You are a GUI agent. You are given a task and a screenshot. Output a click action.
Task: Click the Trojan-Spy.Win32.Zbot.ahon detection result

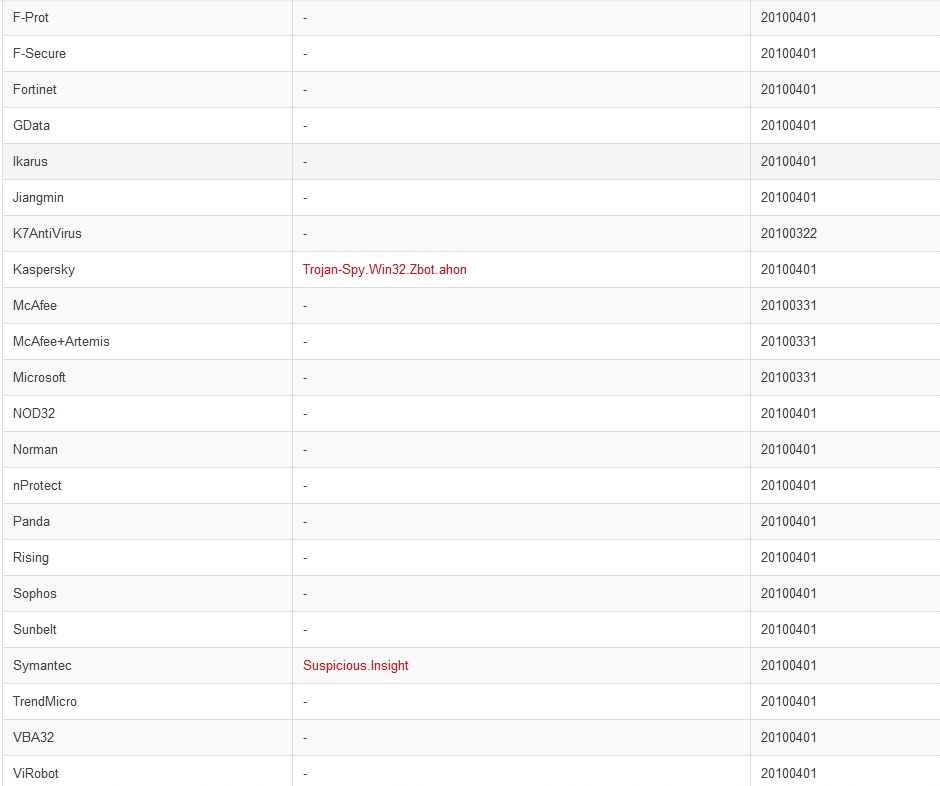[x=384, y=269]
